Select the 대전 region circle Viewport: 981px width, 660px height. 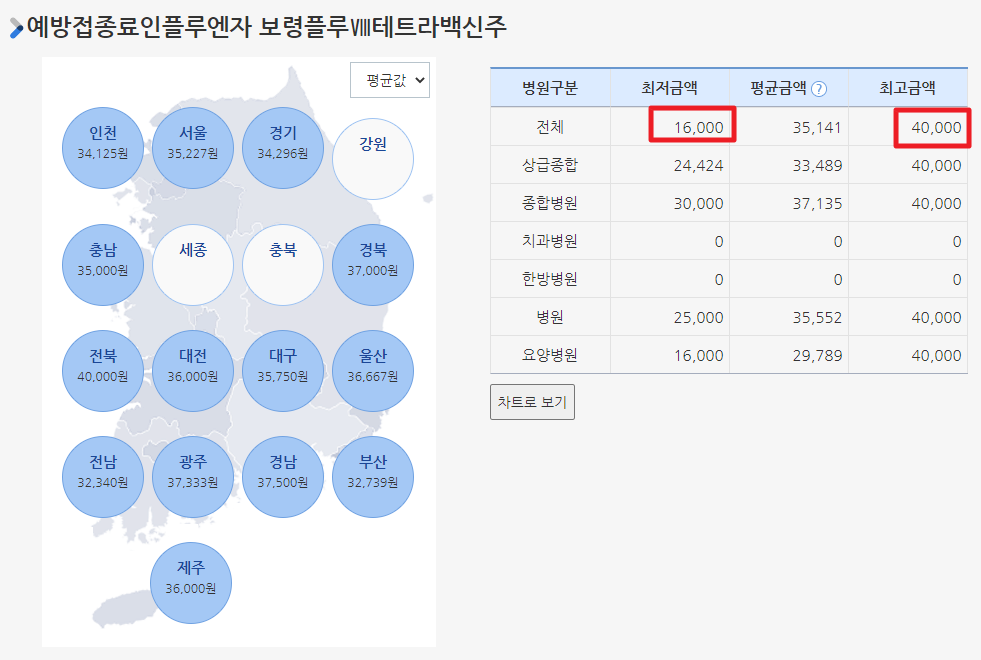[x=193, y=370]
